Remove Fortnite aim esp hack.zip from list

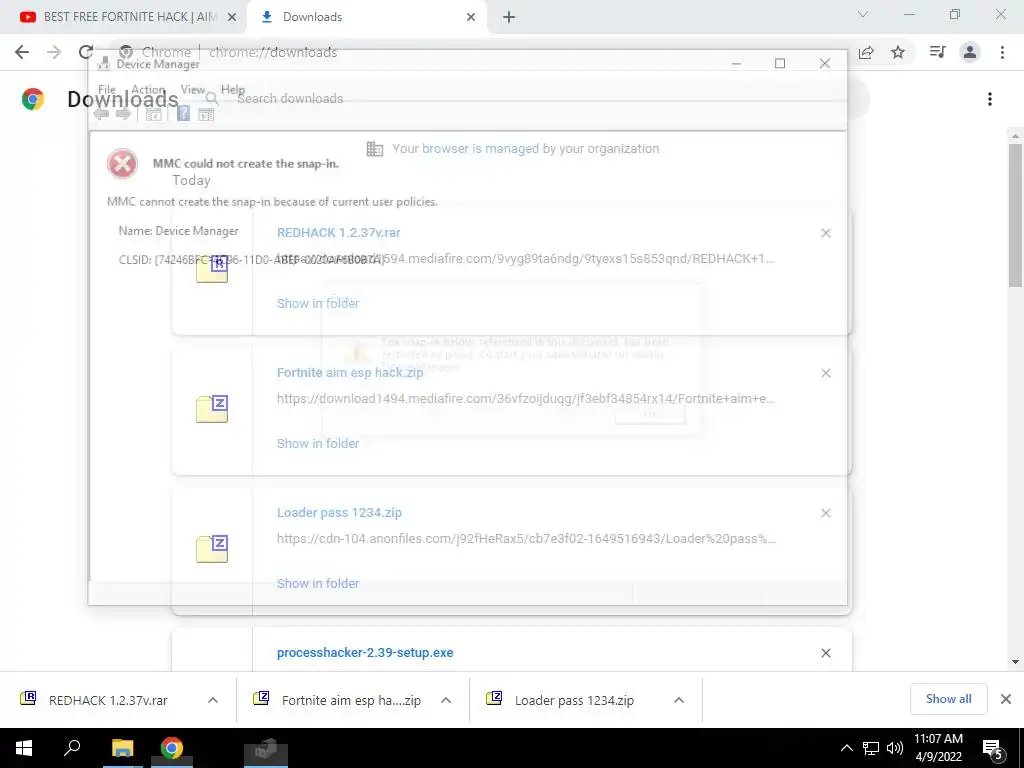(x=825, y=373)
